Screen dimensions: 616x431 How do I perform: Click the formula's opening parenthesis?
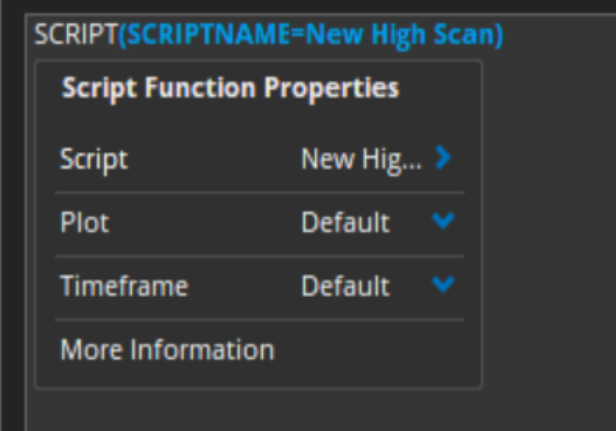[122, 35]
